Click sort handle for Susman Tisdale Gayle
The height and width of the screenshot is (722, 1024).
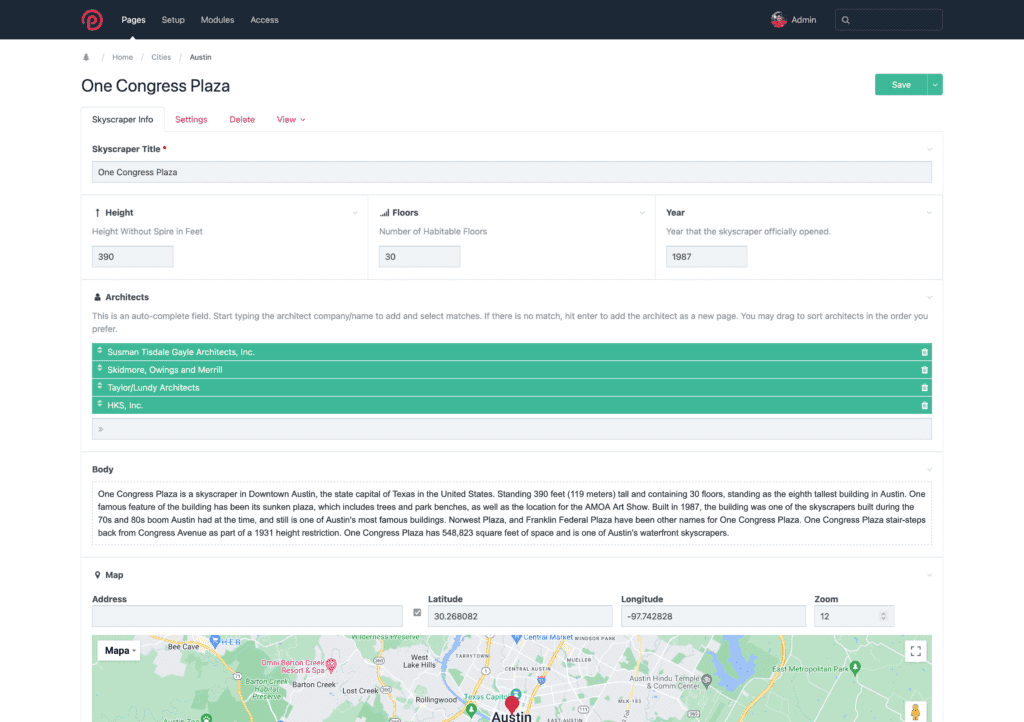point(100,351)
